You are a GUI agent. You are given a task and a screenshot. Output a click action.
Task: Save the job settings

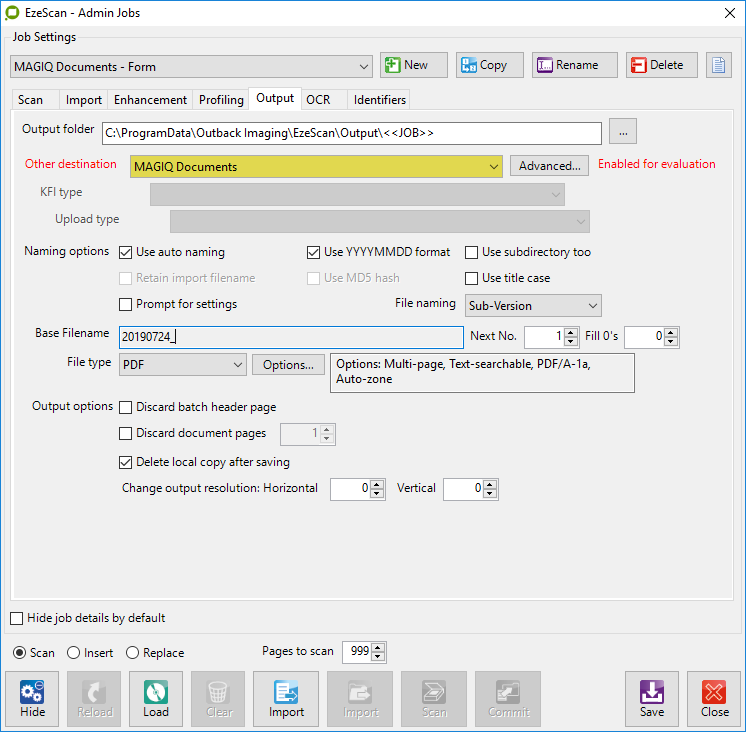651,698
